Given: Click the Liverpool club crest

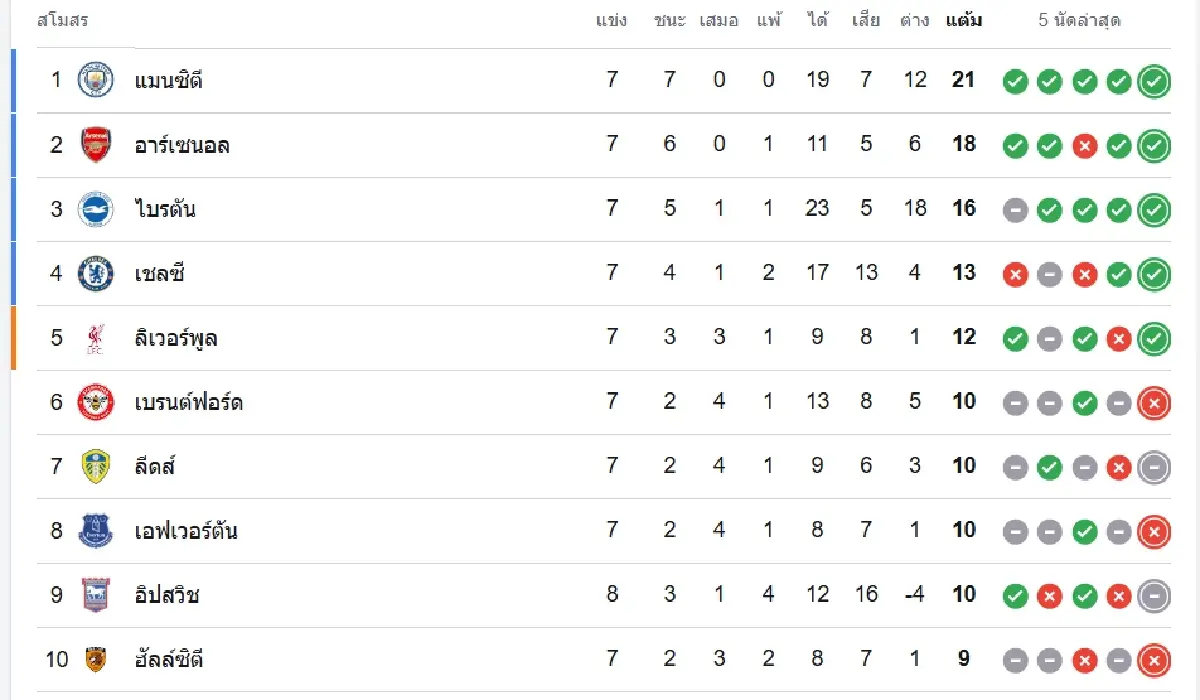Looking at the screenshot, I should (96, 338).
